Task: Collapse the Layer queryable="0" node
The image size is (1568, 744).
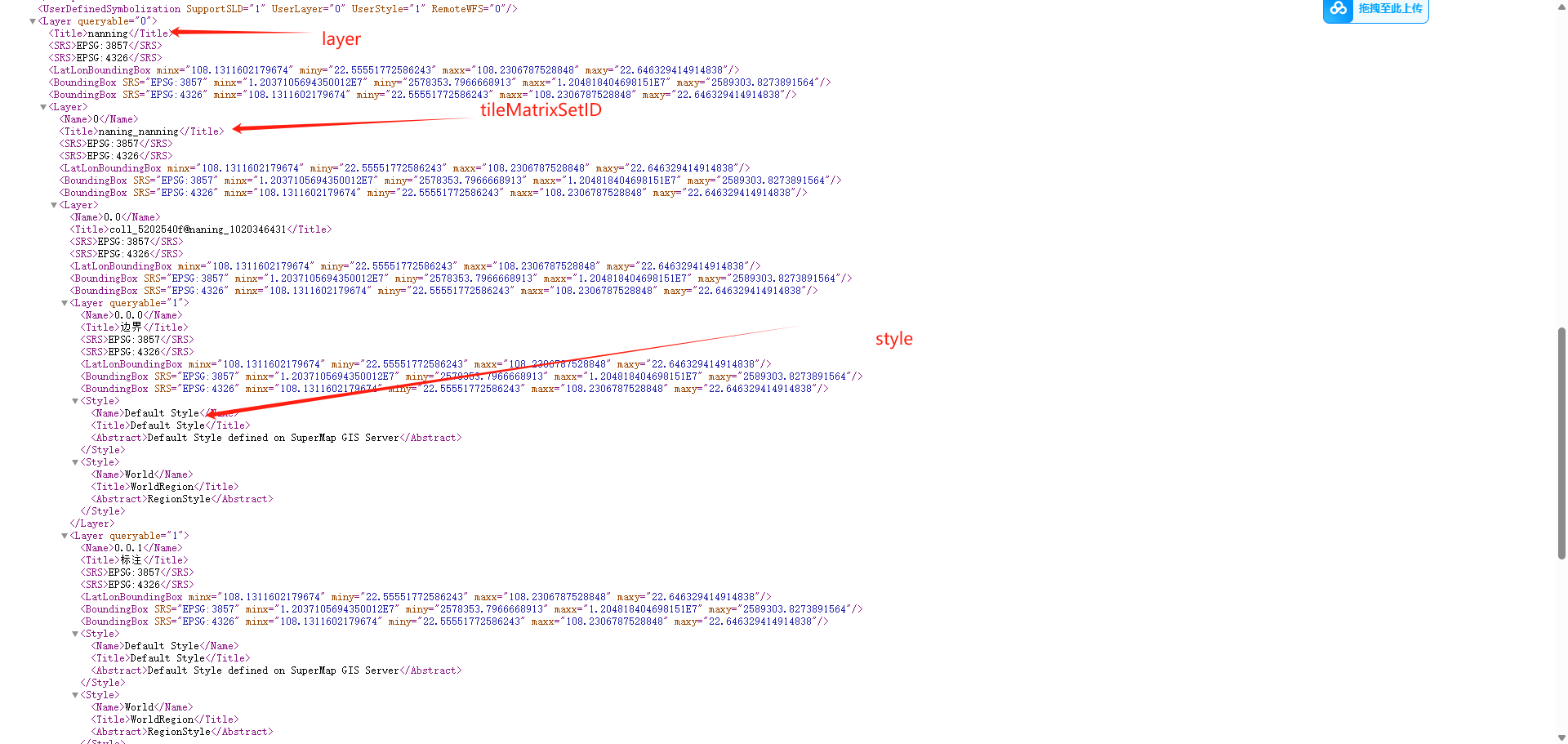Action: (x=33, y=21)
